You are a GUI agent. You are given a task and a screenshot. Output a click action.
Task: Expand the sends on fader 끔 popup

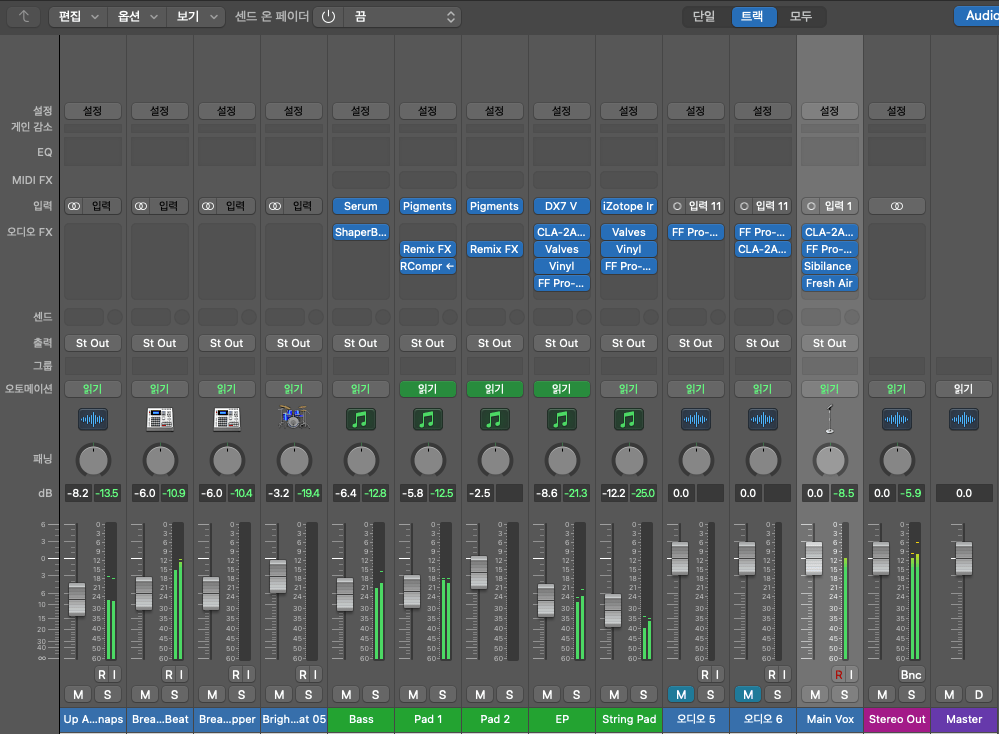click(403, 17)
